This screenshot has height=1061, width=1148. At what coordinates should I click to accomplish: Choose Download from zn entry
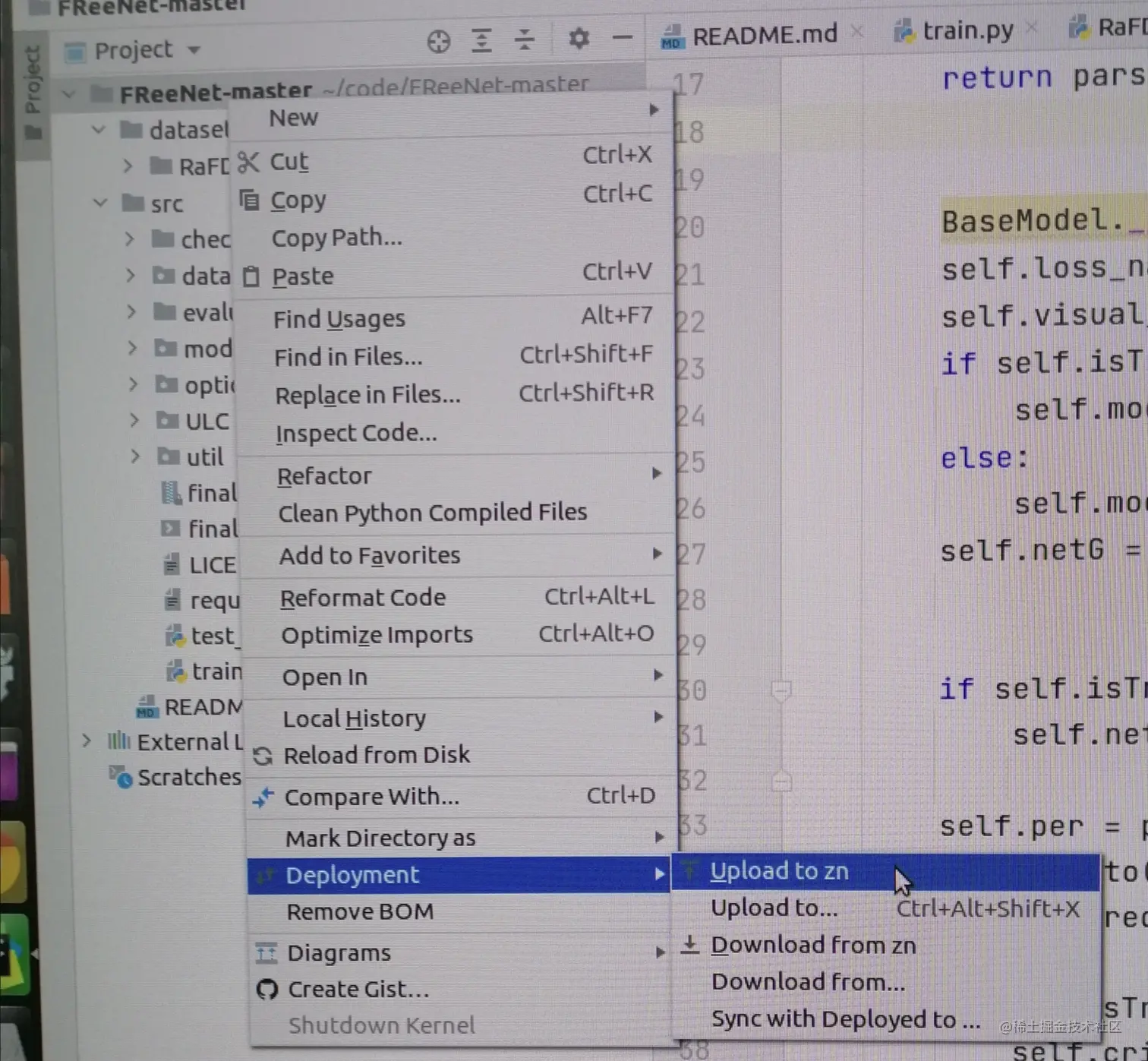click(x=886, y=945)
